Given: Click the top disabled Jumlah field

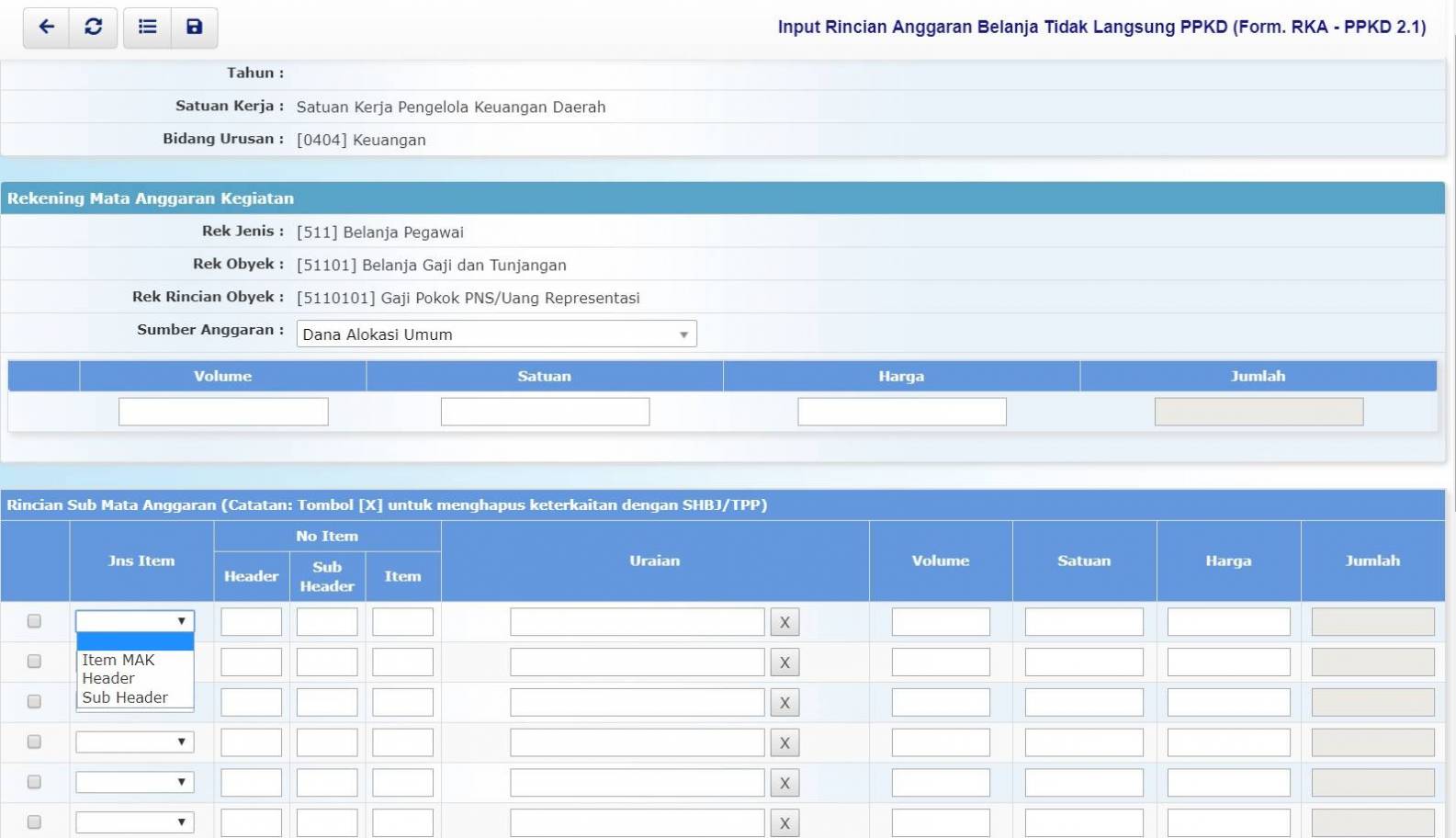Looking at the screenshot, I should (x=1258, y=412).
